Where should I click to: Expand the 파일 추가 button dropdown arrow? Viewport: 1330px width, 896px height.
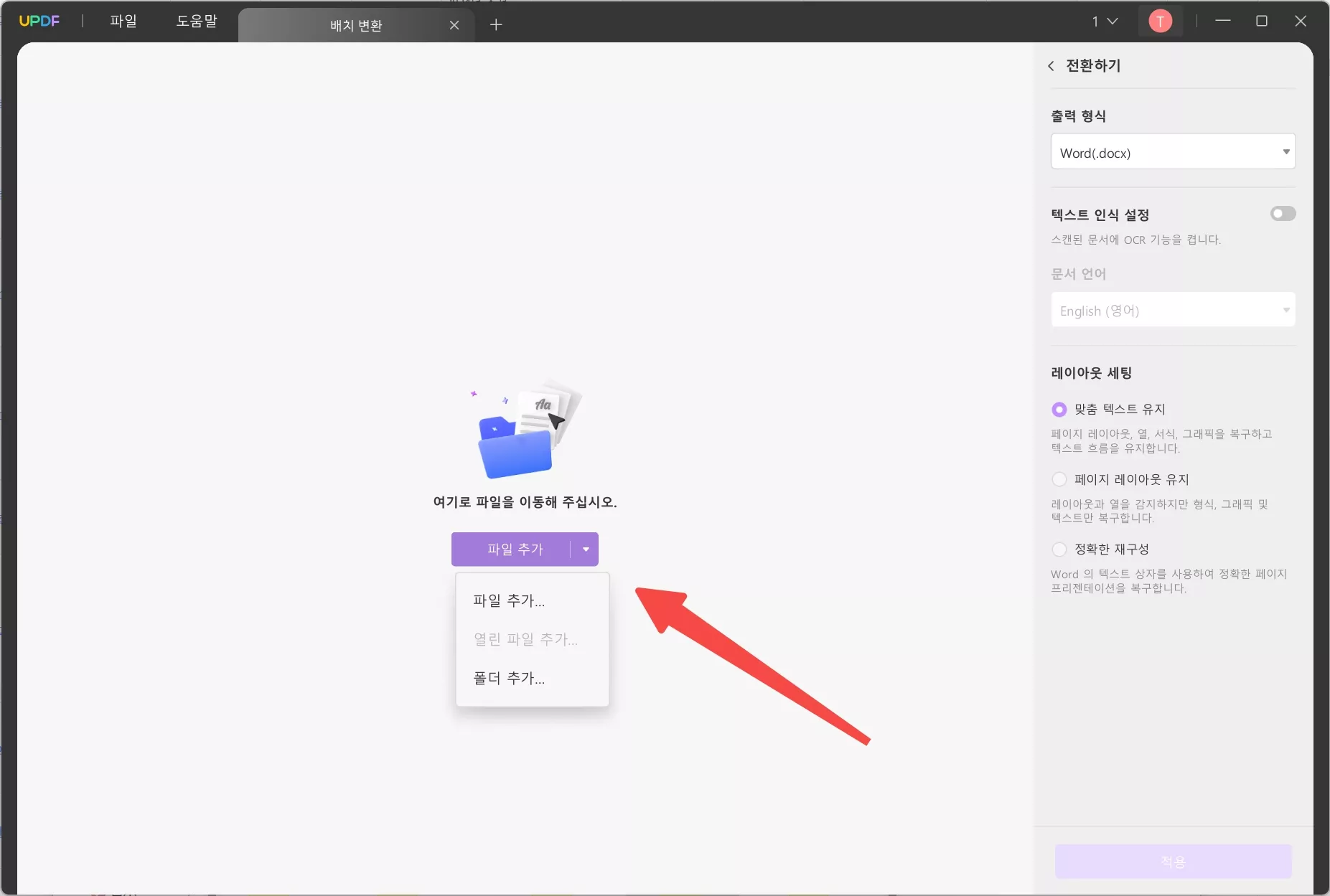pyautogui.click(x=586, y=550)
